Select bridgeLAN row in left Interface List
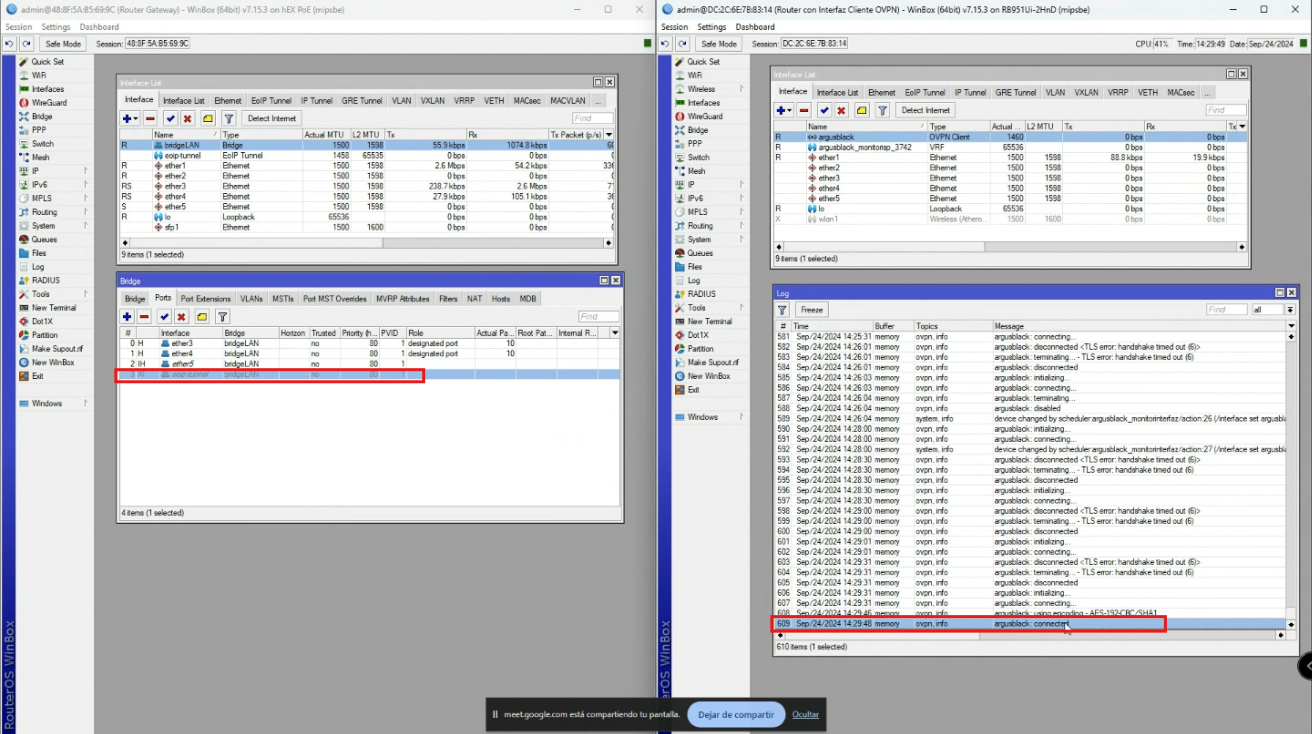Screen dimensions: 1312x734 coord(366,145)
